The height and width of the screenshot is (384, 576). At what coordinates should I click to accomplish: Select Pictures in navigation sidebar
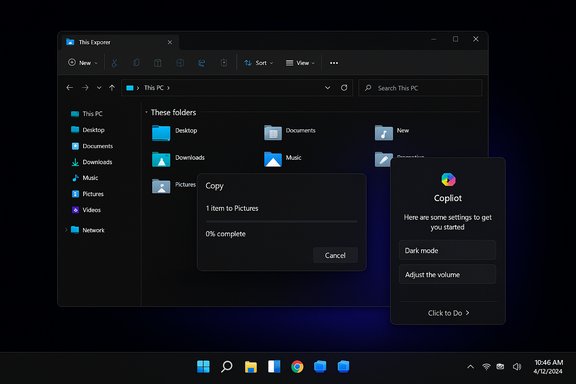(88, 194)
